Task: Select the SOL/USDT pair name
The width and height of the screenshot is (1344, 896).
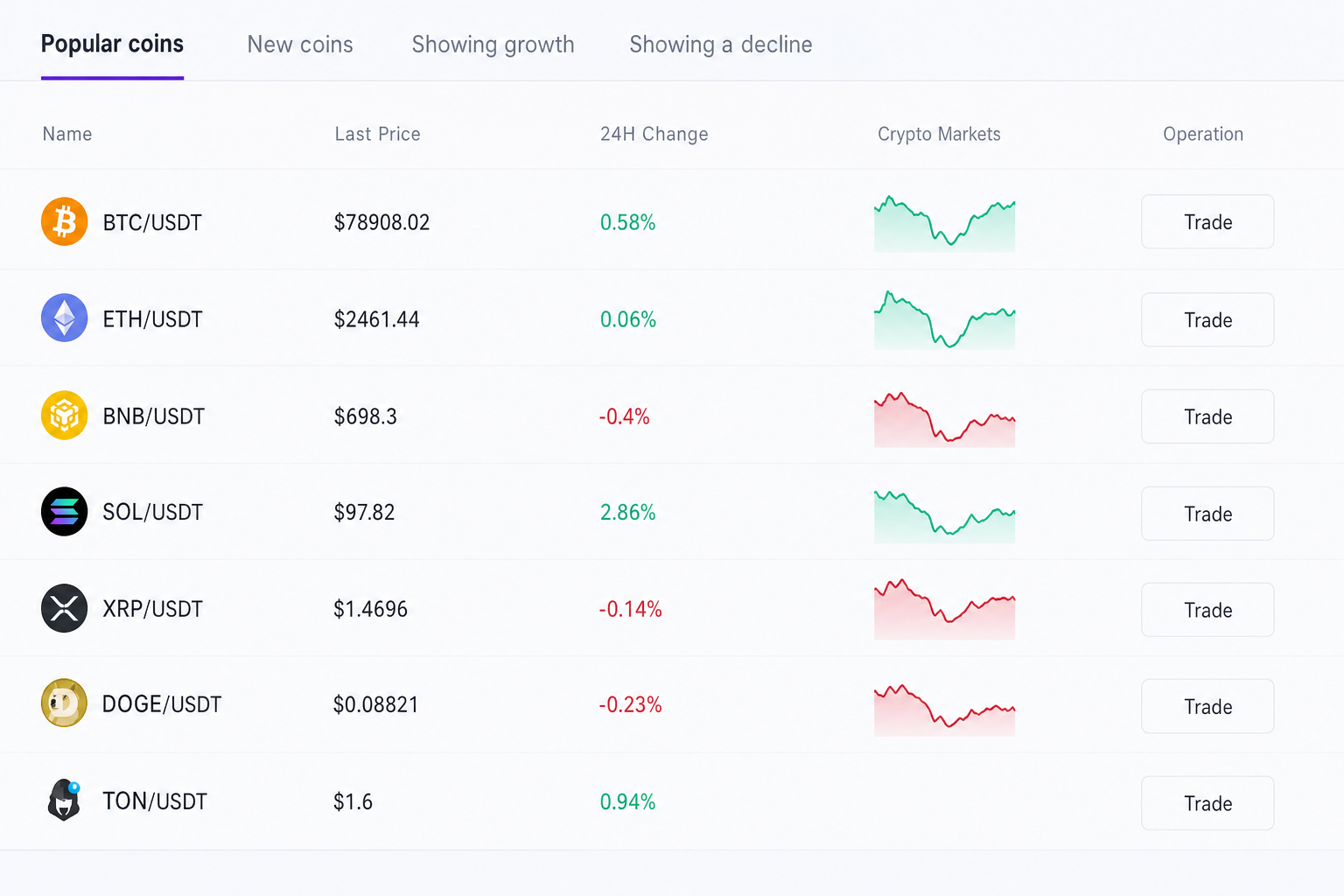Action: (152, 512)
